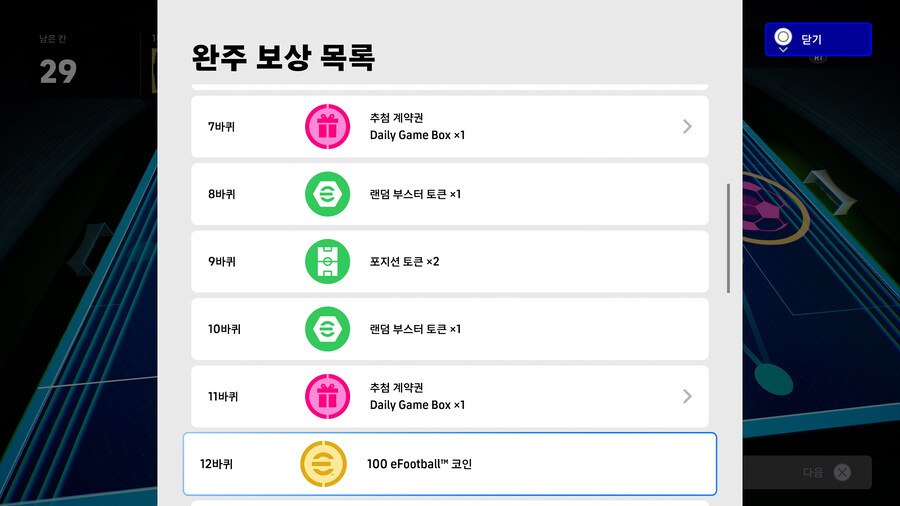Click the 10바퀴 random booster token icon

click(327, 329)
